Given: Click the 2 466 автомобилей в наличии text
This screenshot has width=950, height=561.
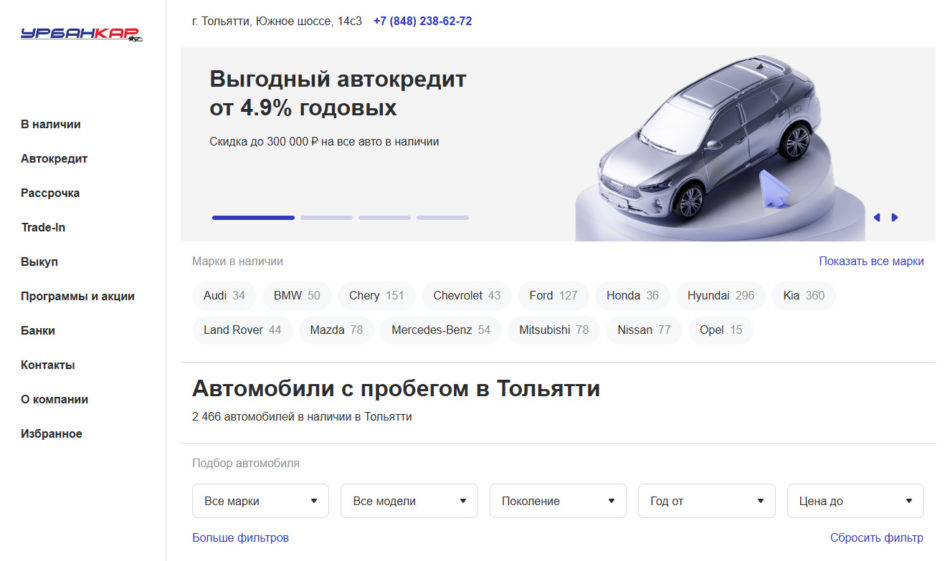Looking at the screenshot, I should click(302, 417).
